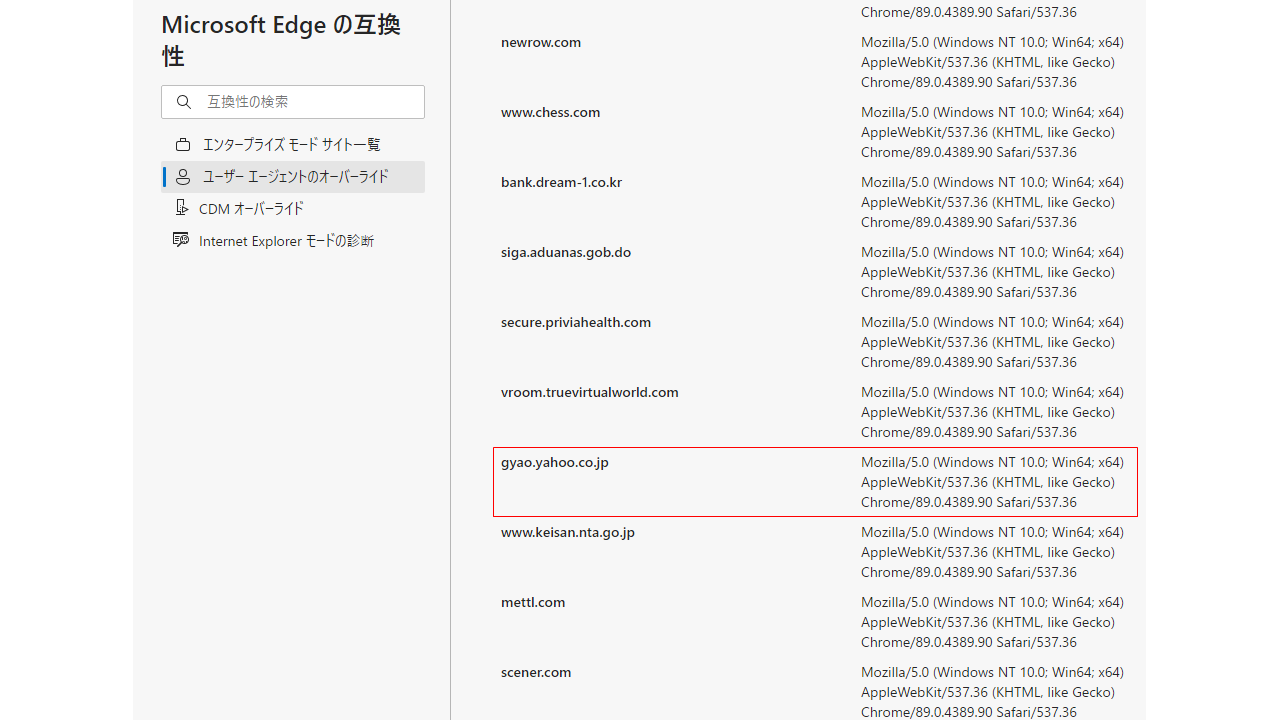This screenshot has width=1280, height=720.
Task: Click the user agent string for vroom.truevirtualworld.com
Action: click(992, 412)
